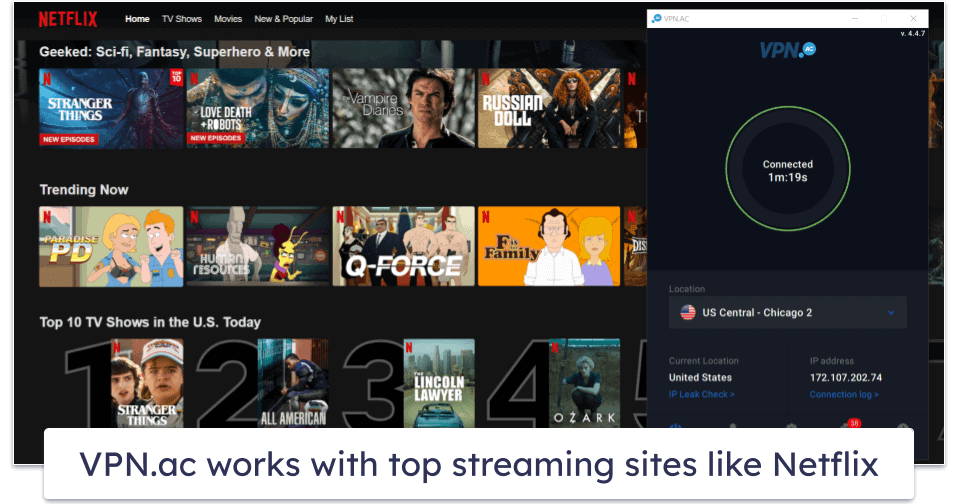Go to Movies in Netflix navigation

pyautogui.click(x=228, y=19)
